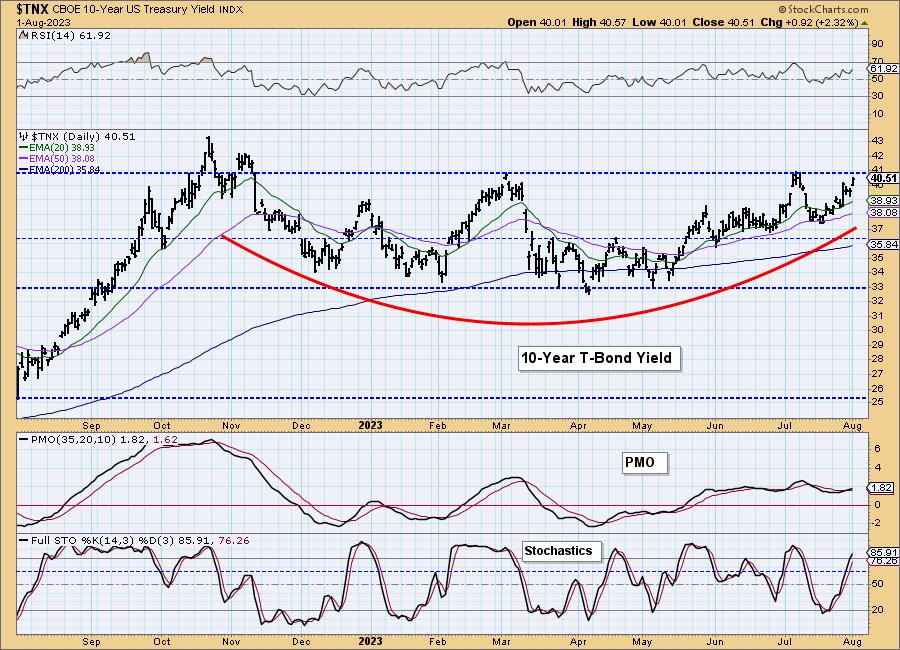This screenshot has width=900, height=650.
Task: Click the bar-chart icon beside $TNX (Daily)
Action: click(x=24, y=137)
